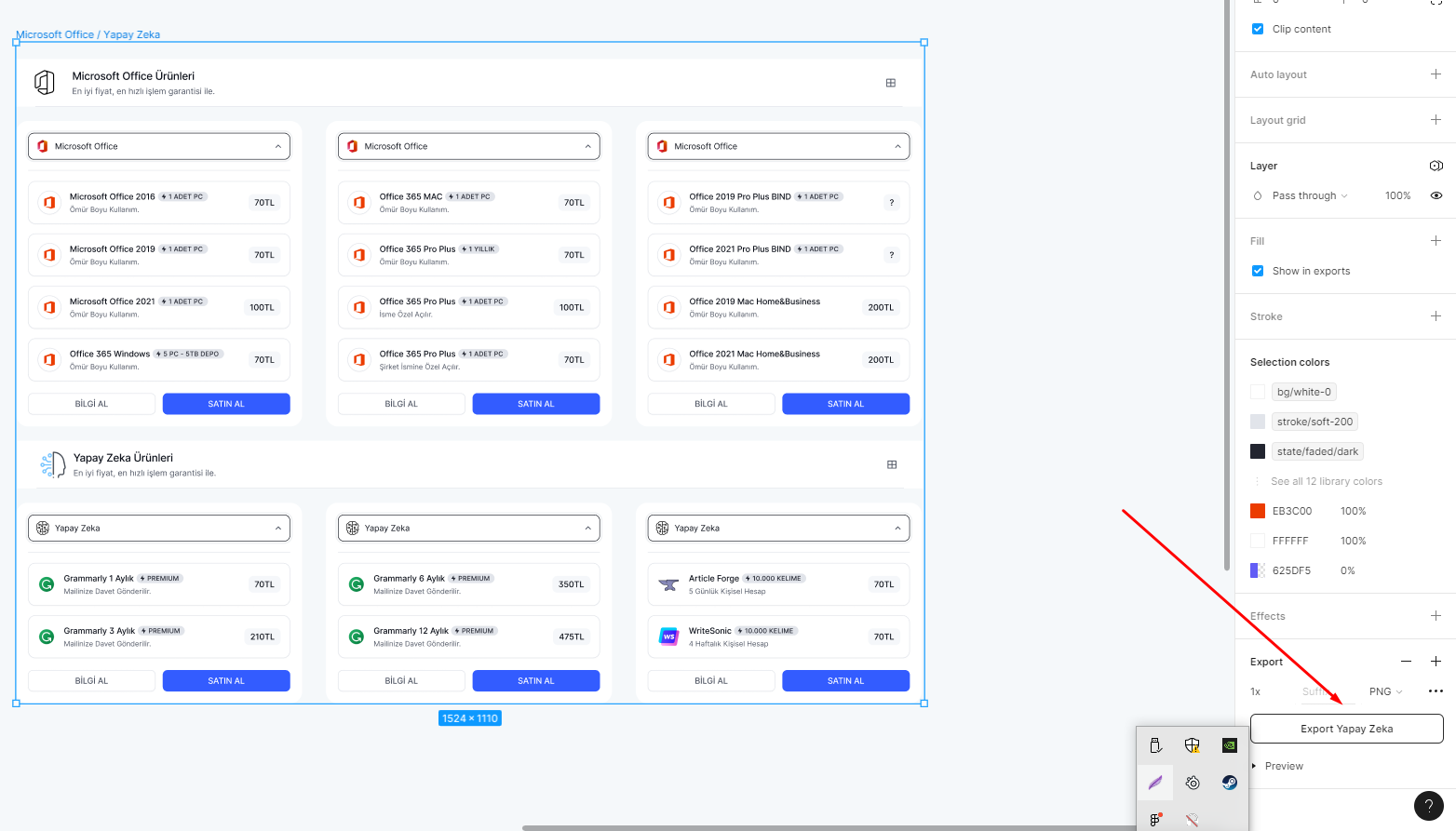This screenshot has height=831, width=1456.
Task: Click the Yapay Zeka dropdown above Grammarly 1 Aylık
Action: [x=159, y=528]
